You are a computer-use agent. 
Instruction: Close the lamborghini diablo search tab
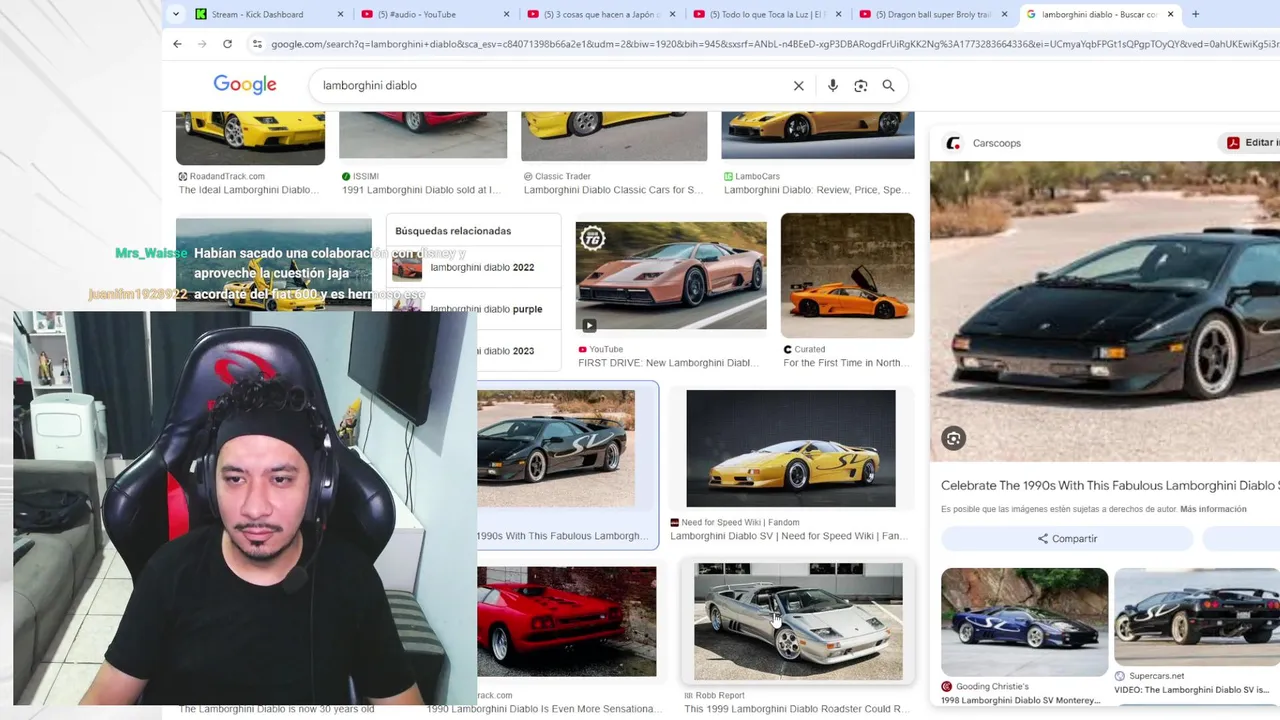[1170, 14]
